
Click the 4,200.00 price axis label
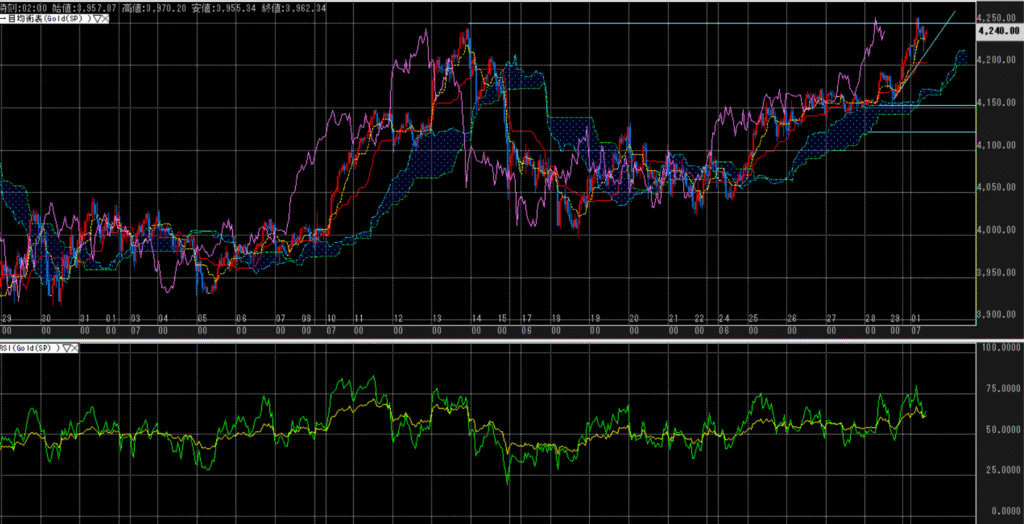(997, 61)
